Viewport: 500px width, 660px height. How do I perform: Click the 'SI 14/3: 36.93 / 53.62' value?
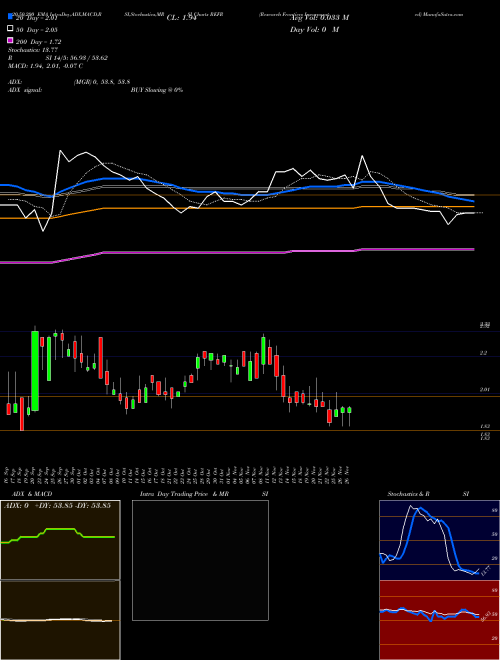pyautogui.click(x=76, y=58)
